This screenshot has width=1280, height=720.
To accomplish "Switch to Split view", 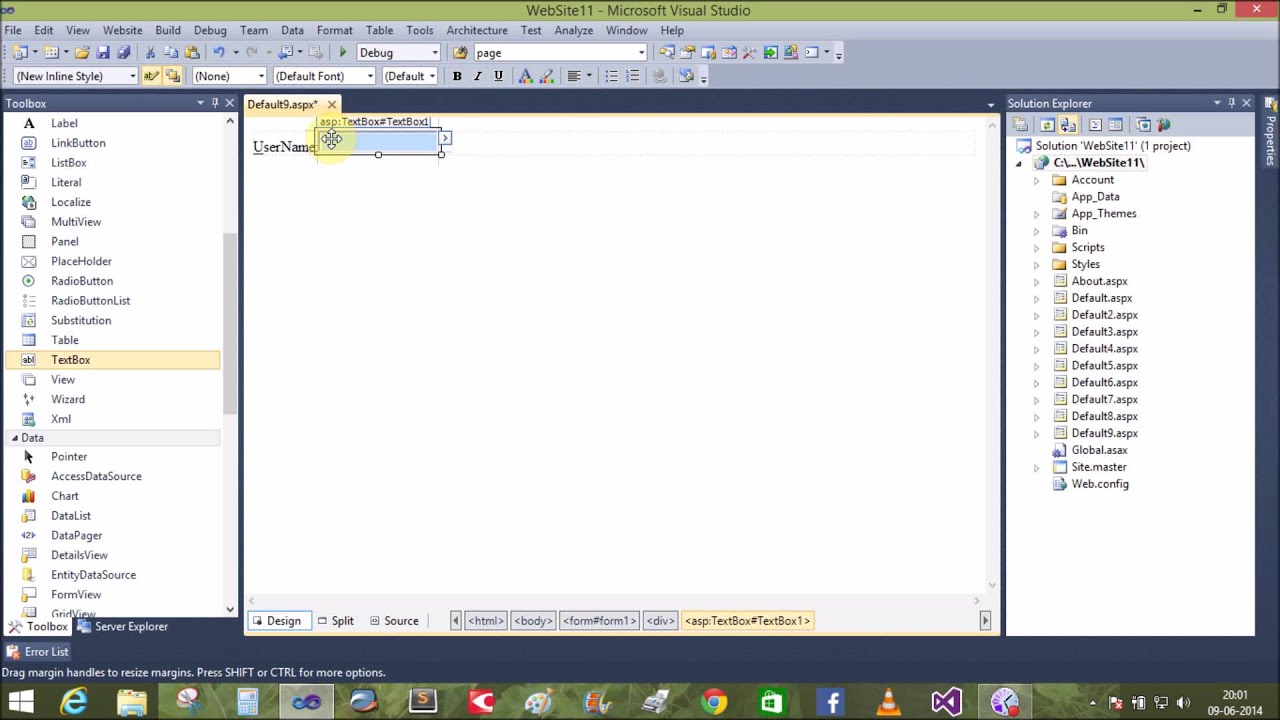I will point(336,621).
